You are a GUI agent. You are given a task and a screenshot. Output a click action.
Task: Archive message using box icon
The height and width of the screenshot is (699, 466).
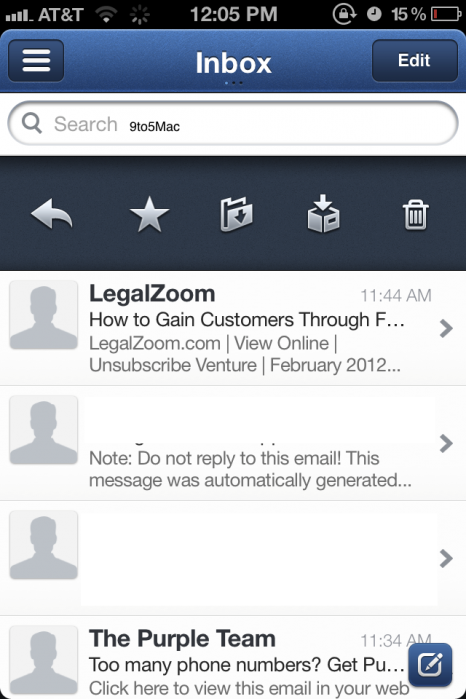coord(324,214)
